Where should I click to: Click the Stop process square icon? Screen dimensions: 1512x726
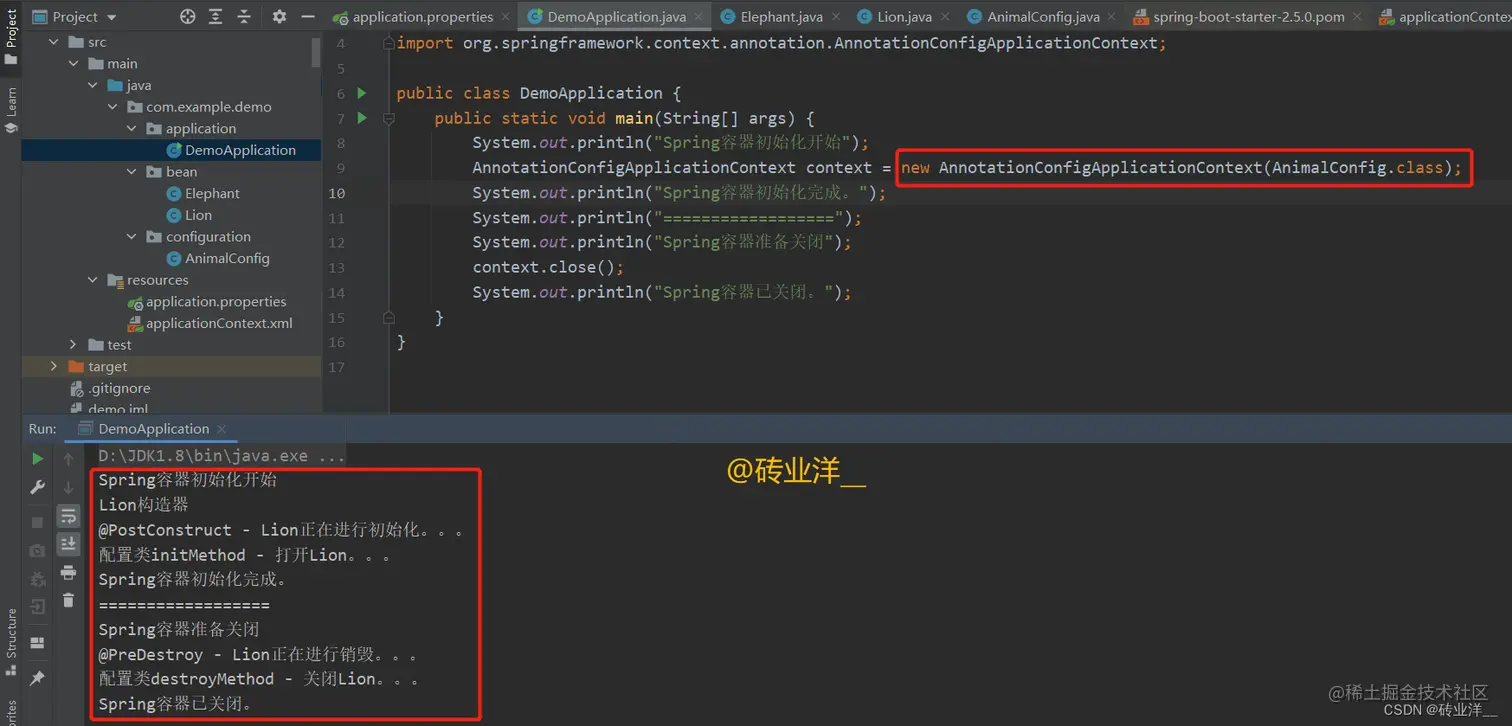(x=37, y=522)
